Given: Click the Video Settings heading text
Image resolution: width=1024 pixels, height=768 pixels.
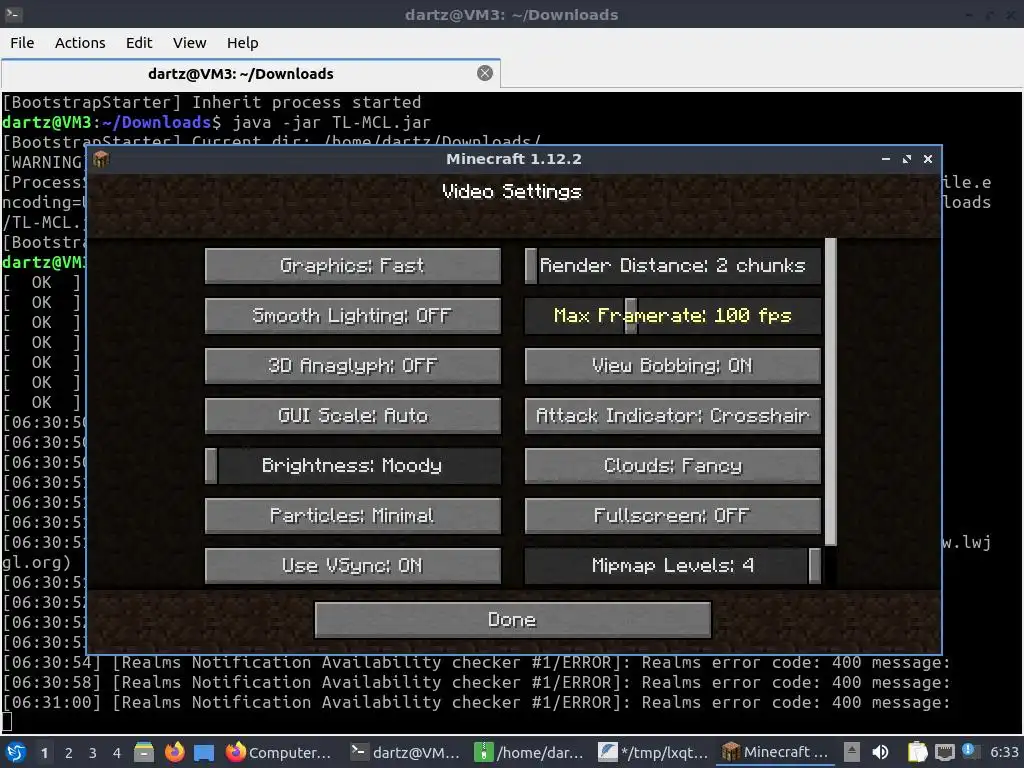Looking at the screenshot, I should [512, 191].
